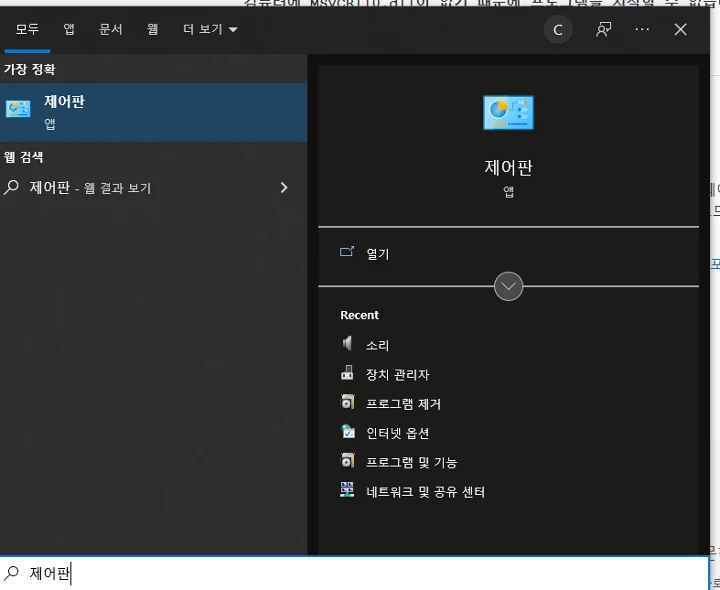The width and height of the screenshot is (720, 590).
Task: Expand more actions with circular chevron
Action: pos(508,286)
